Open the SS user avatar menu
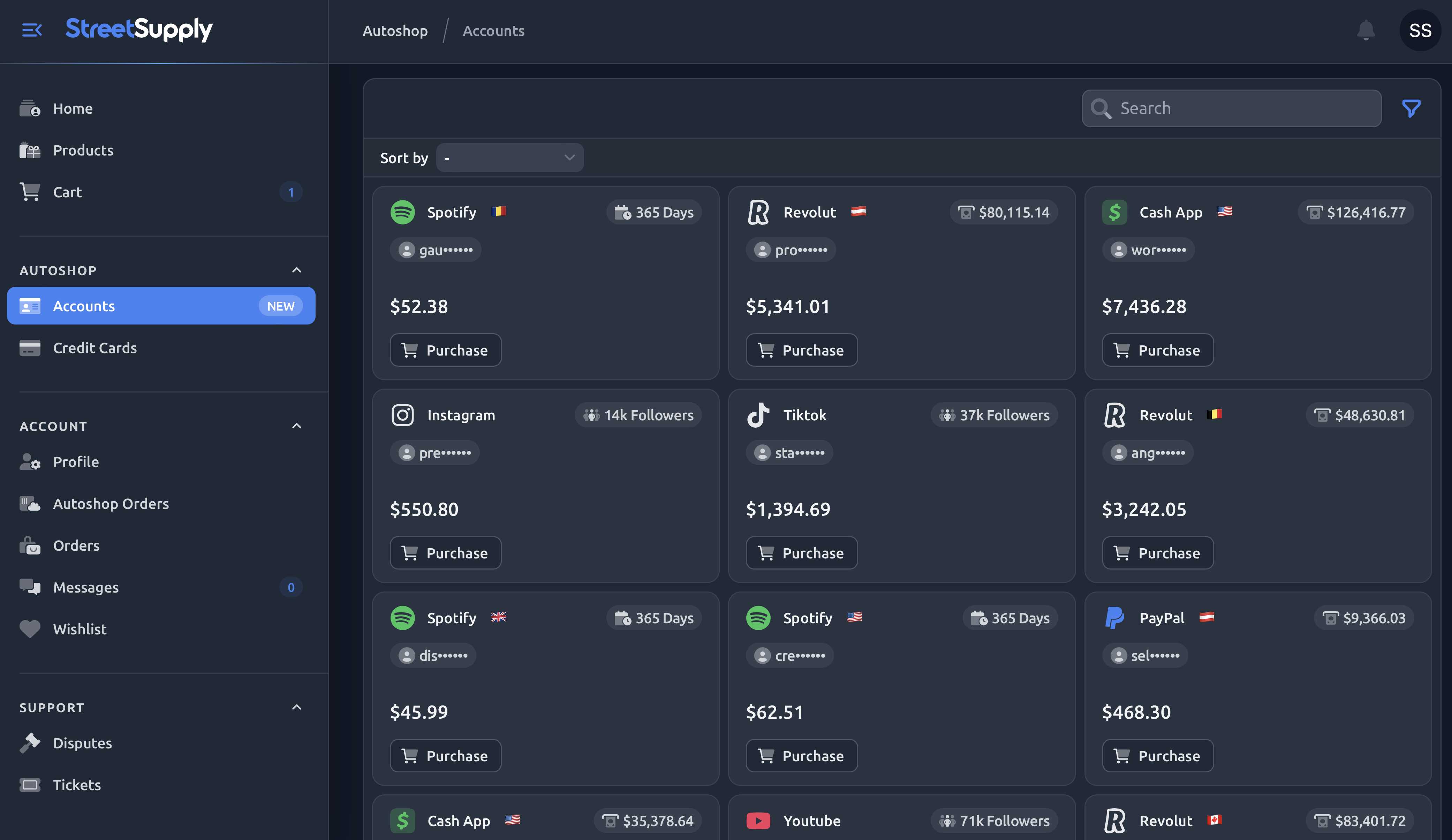Viewport: 1452px width, 840px height. click(x=1420, y=31)
